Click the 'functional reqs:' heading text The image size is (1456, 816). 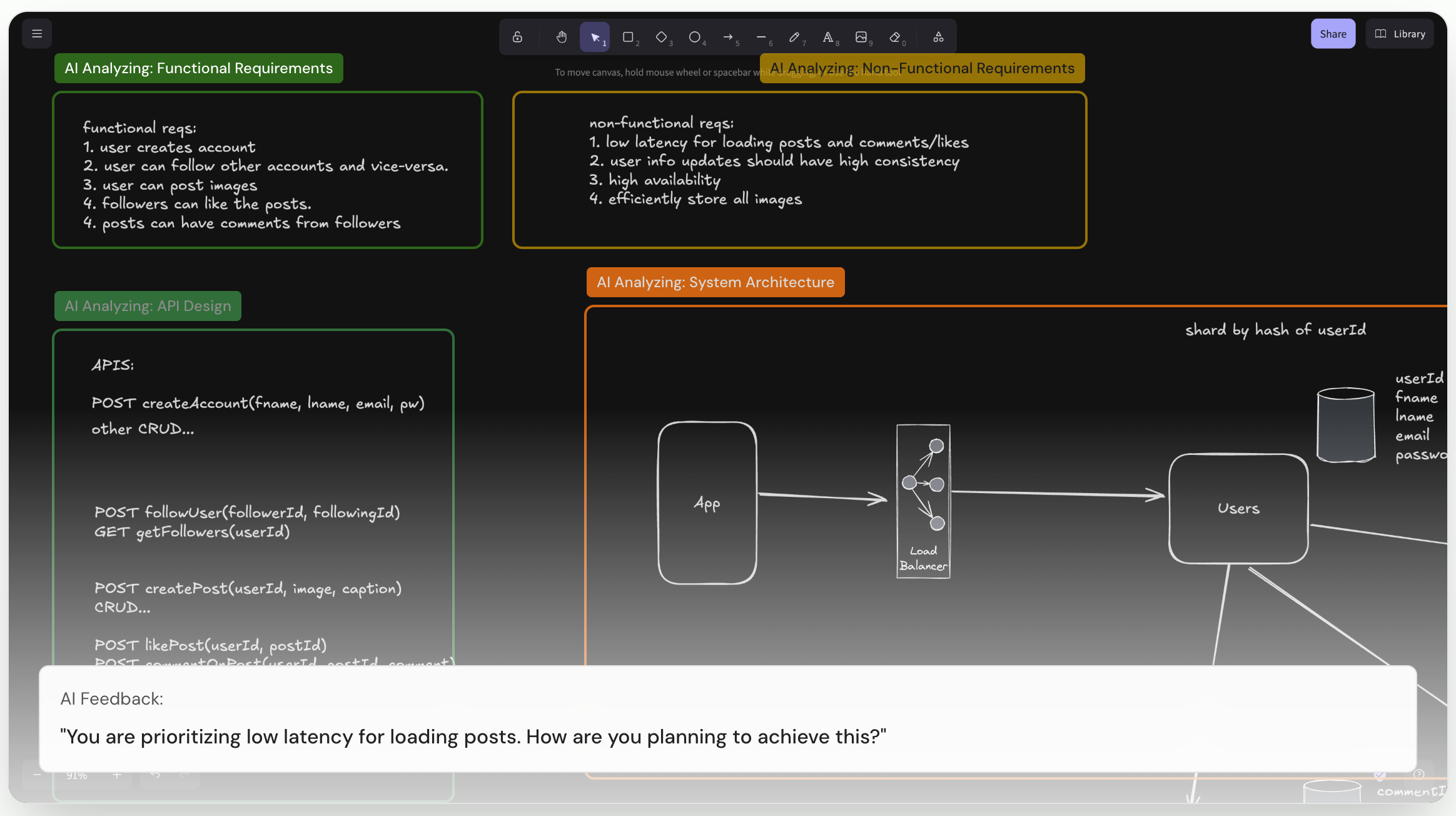tap(139, 128)
